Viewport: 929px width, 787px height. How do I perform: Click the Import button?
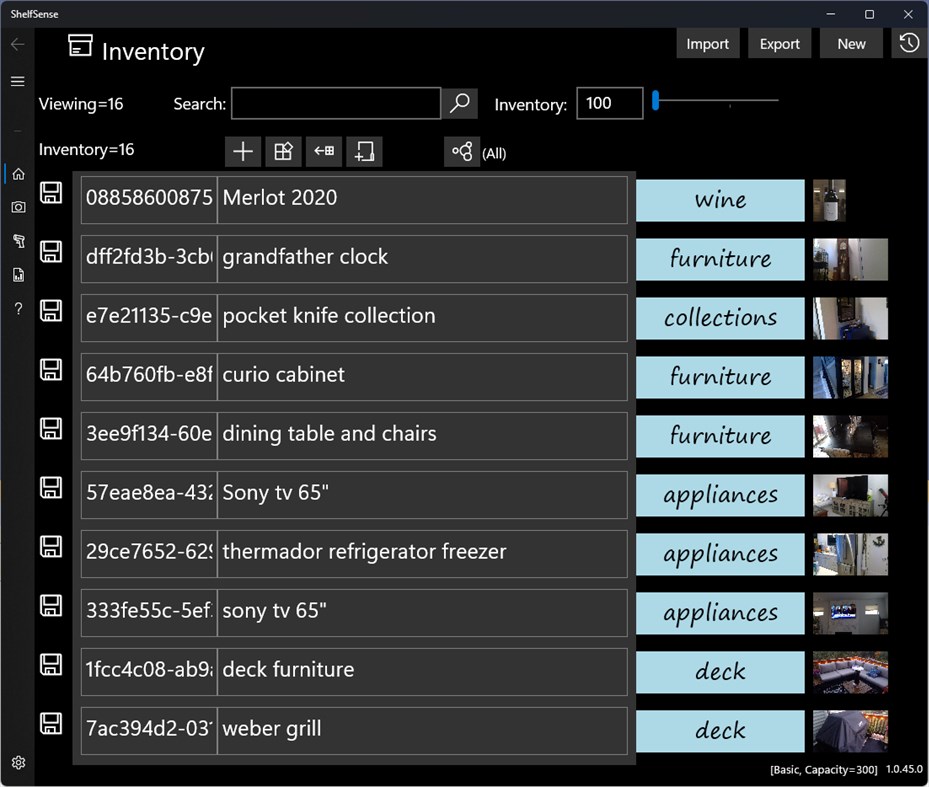coord(707,43)
